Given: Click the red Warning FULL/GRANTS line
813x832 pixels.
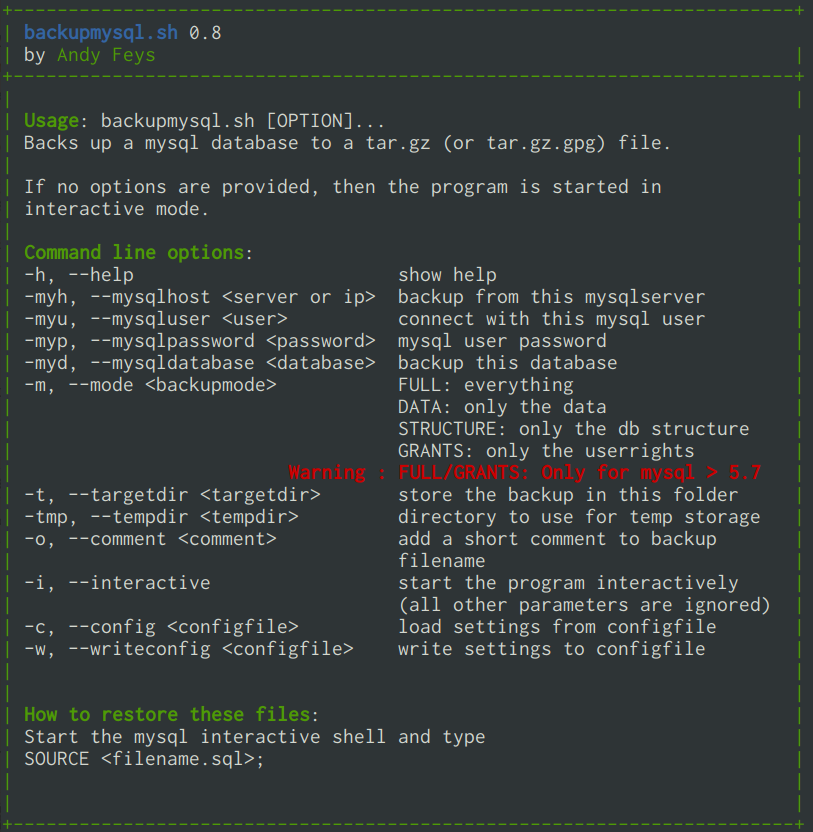Looking at the screenshot, I should (x=525, y=472).
